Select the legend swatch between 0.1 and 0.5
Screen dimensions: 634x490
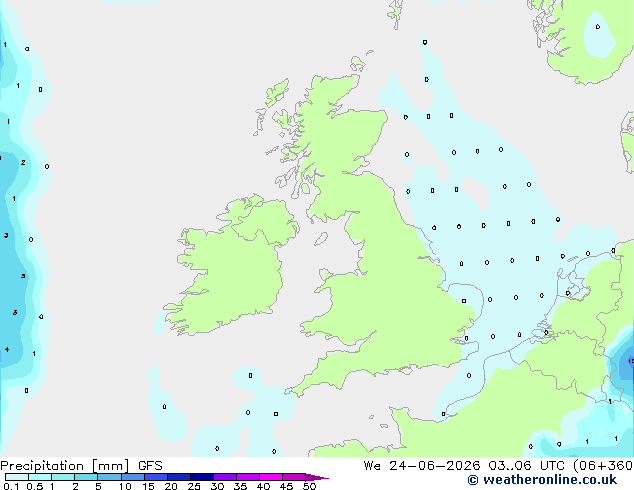pyautogui.click(x=17, y=477)
